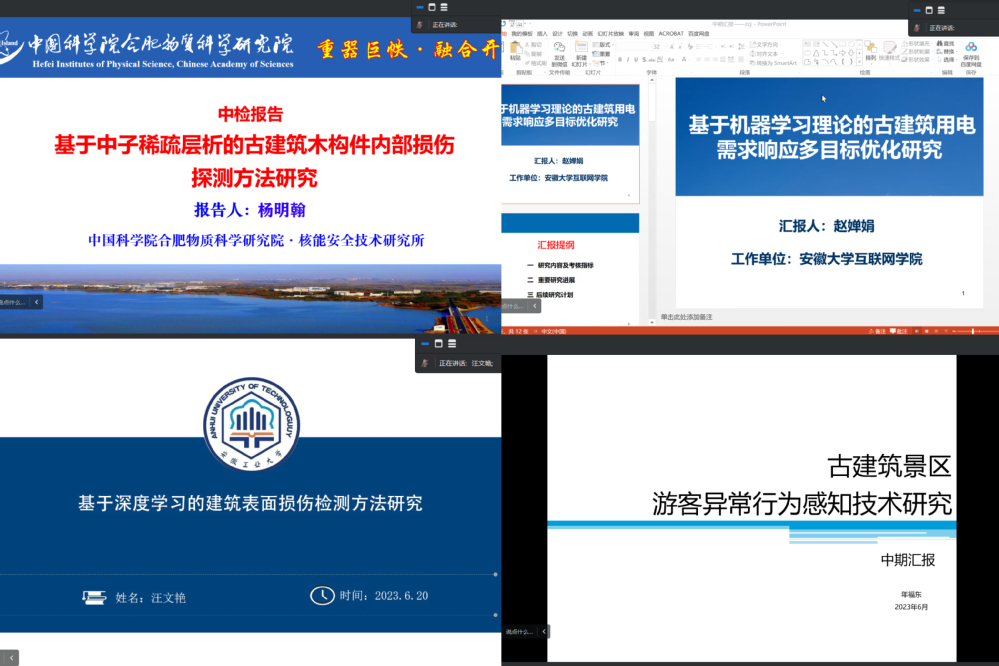Open the Insert ribbon tab
This screenshot has width=999, height=666.
pyautogui.click(x=542, y=32)
